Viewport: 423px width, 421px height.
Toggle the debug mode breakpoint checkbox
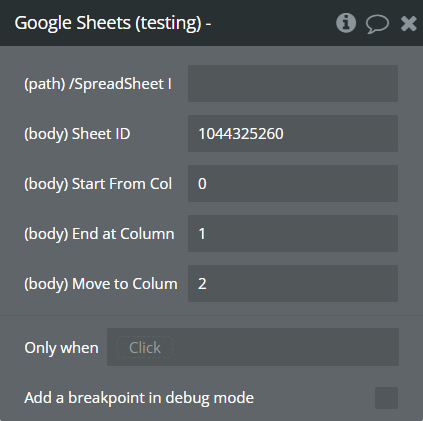point(386,398)
